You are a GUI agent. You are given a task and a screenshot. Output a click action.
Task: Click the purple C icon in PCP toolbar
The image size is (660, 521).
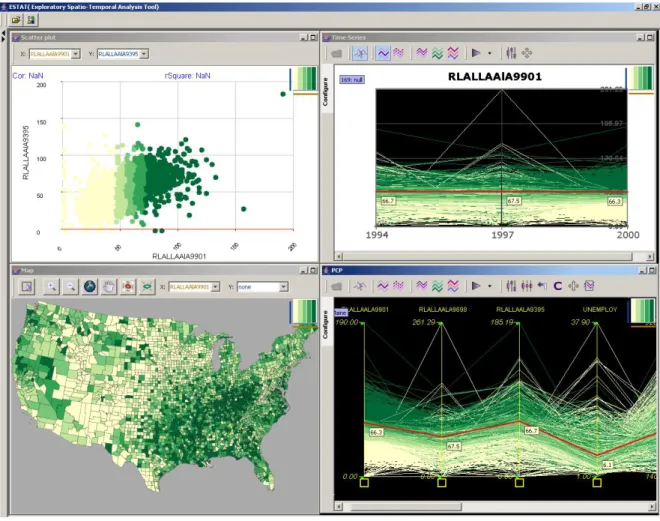(x=558, y=286)
